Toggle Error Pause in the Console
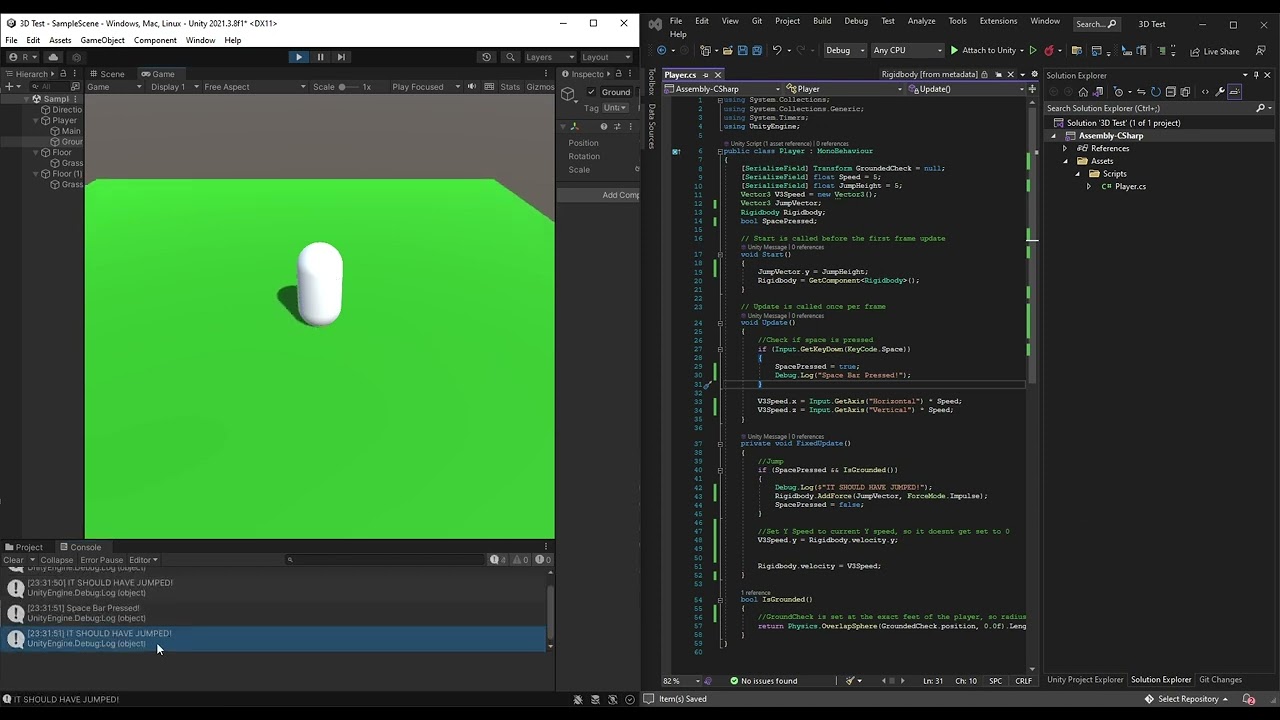 101,560
